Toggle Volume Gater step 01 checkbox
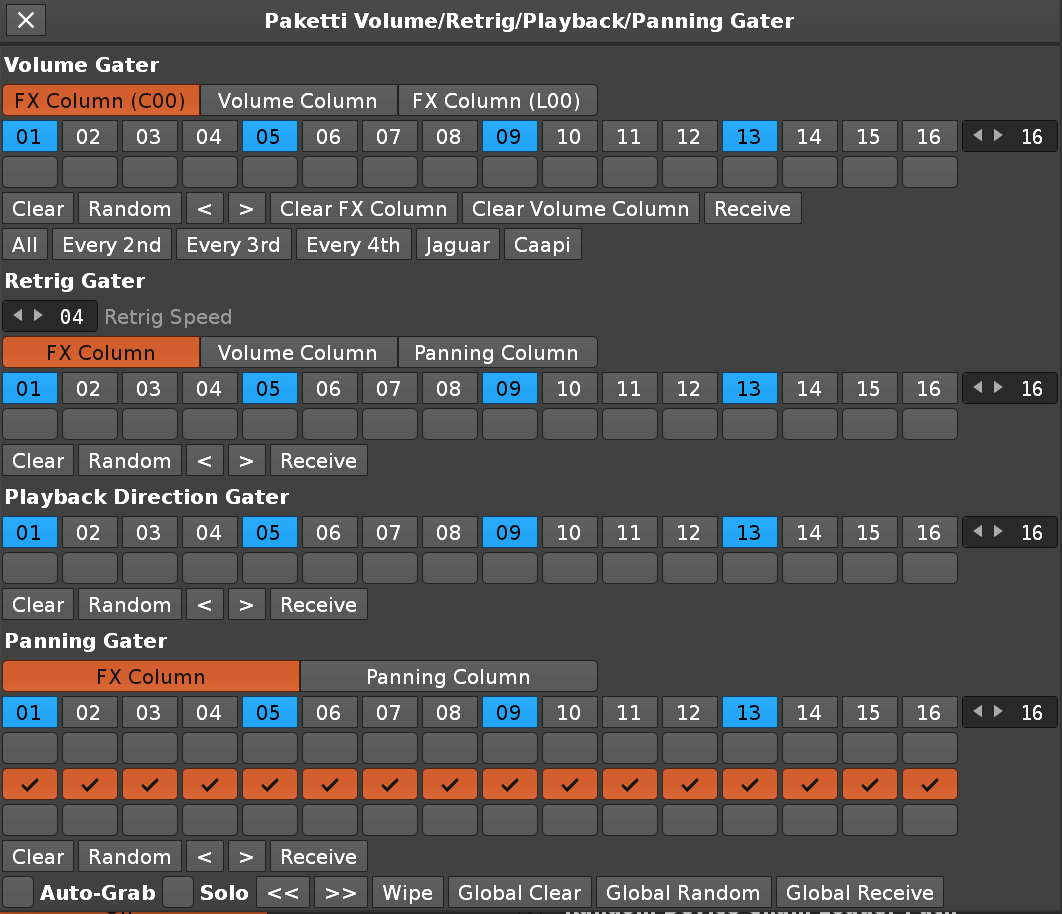 pos(30,172)
